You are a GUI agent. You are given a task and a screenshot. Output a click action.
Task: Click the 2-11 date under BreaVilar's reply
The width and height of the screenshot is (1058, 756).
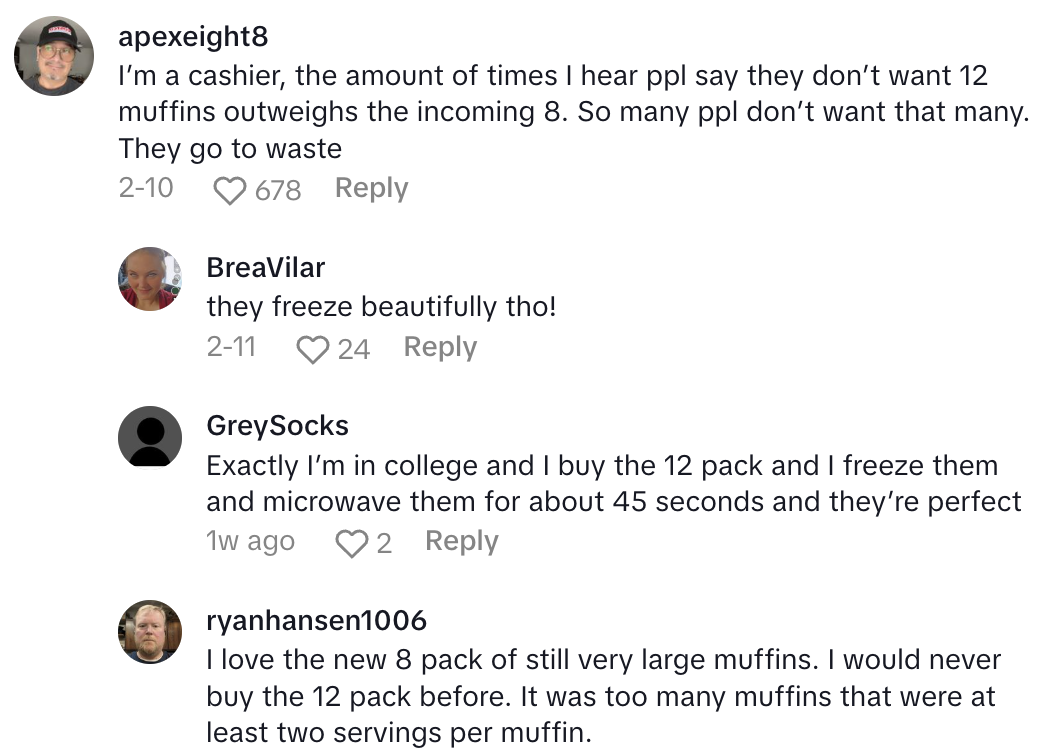[231, 347]
